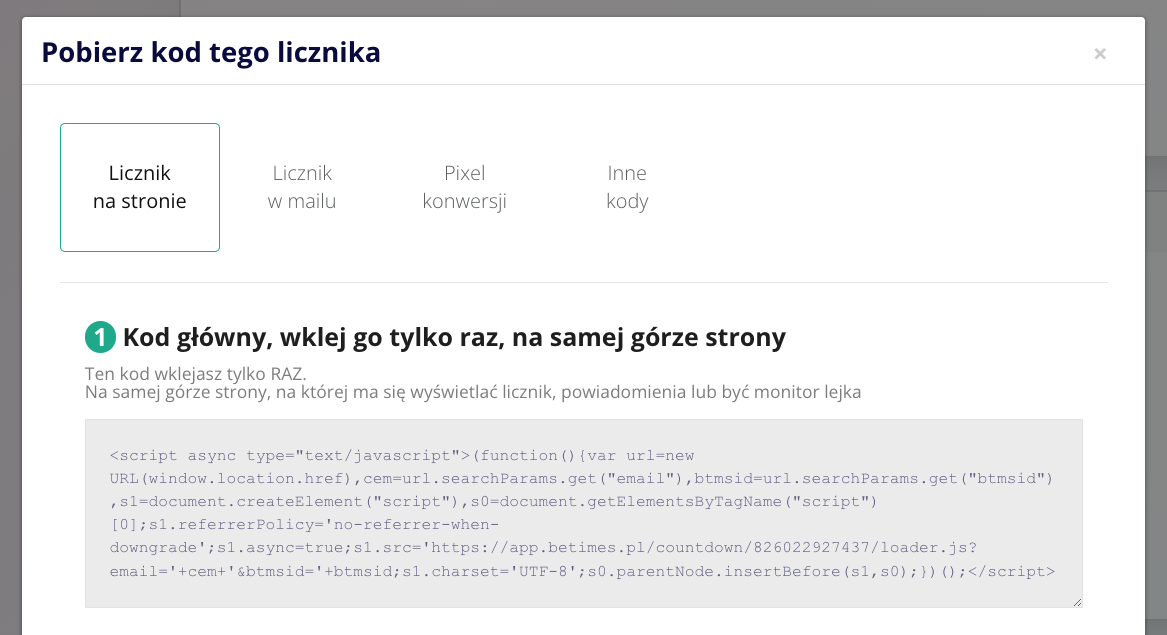Image resolution: width=1167 pixels, height=635 pixels.
Task: Show the "Inne kody" tab
Action: 627,187
